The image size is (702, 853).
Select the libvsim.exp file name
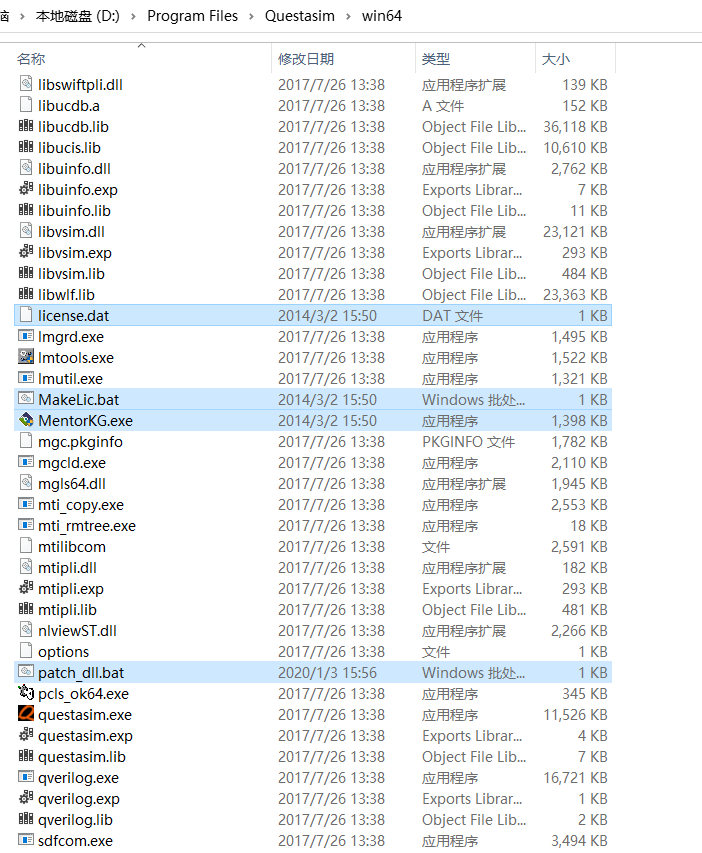75,253
